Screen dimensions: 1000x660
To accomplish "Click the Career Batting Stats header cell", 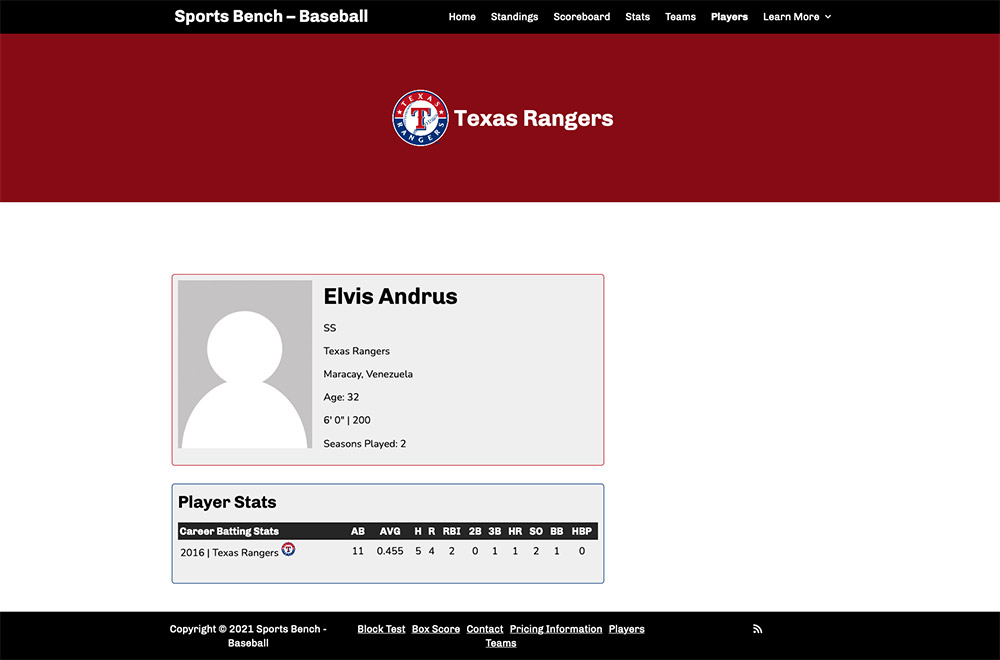I will click(x=229, y=531).
